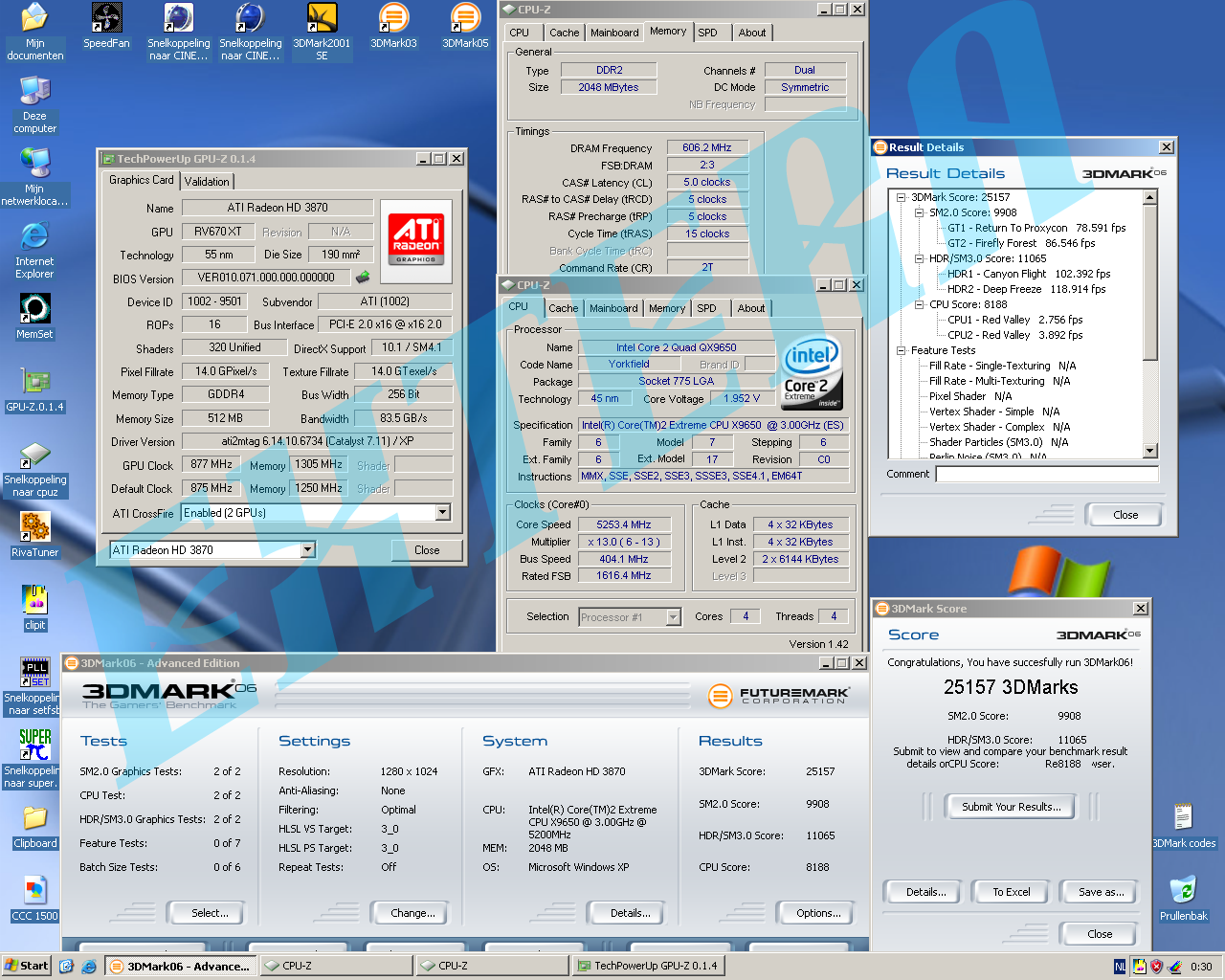1225x980 pixels.
Task: Open the Mijn documenten desktop icon
Action: pyautogui.click(x=34, y=31)
